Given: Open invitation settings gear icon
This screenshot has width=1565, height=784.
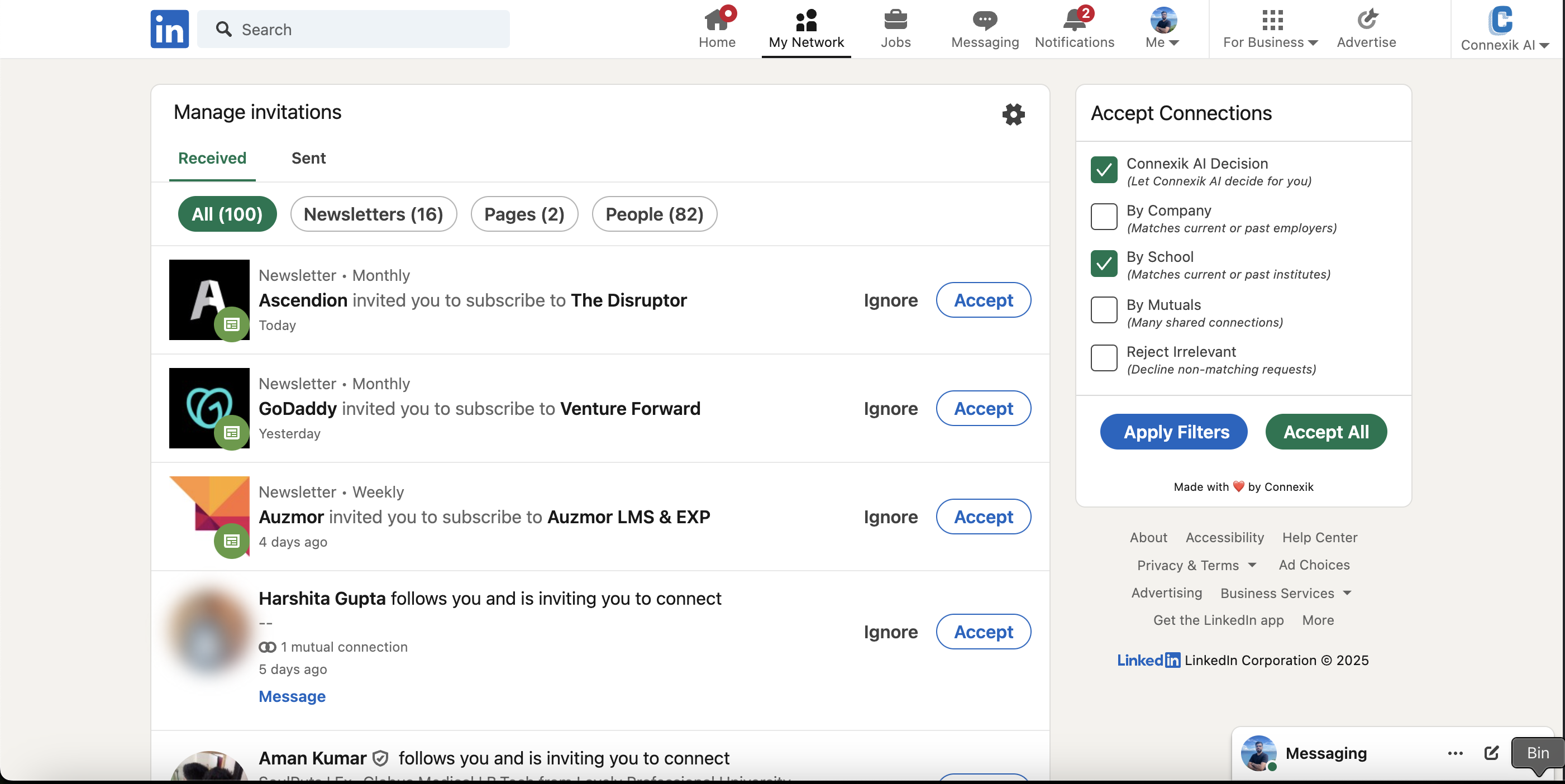Looking at the screenshot, I should click(x=1013, y=114).
